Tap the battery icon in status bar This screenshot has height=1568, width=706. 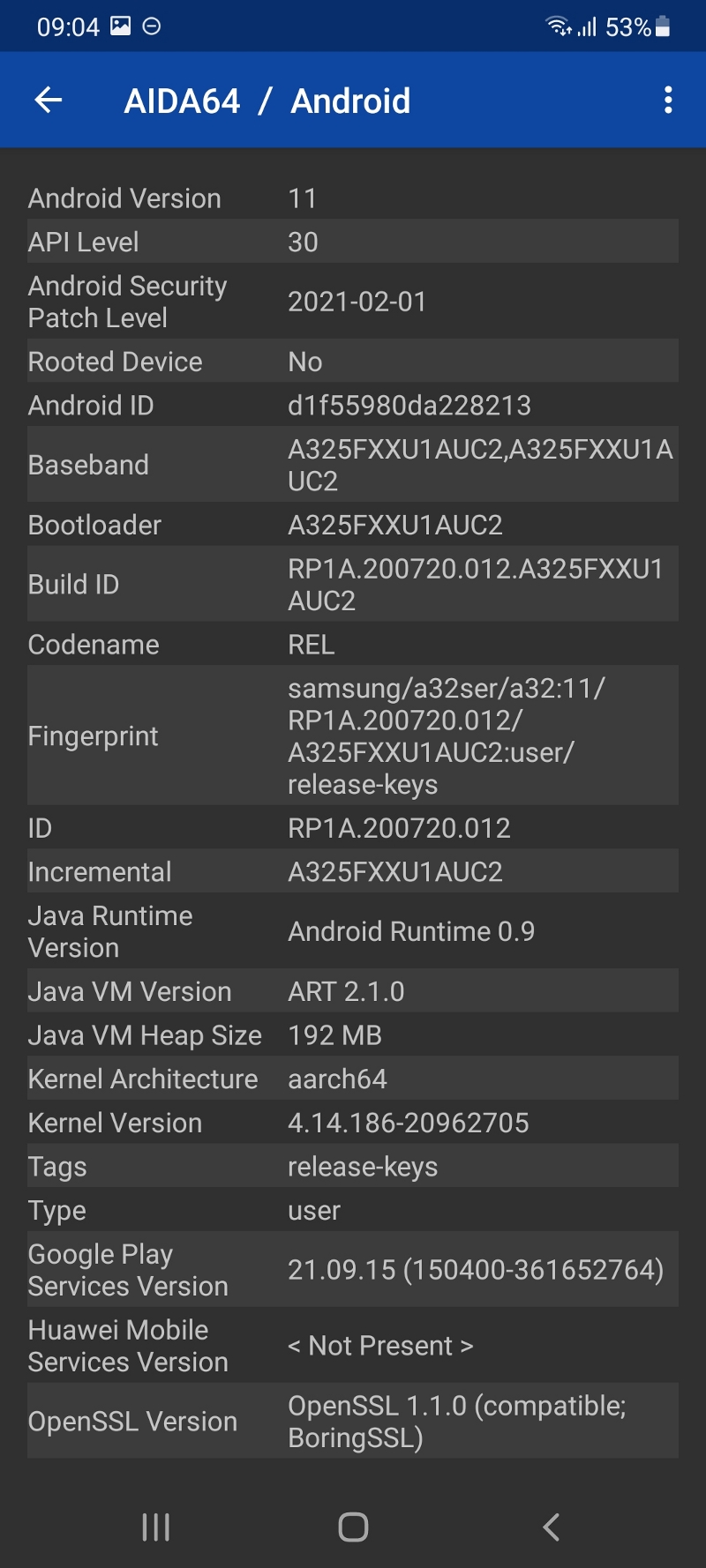click(x=663, y=27)
